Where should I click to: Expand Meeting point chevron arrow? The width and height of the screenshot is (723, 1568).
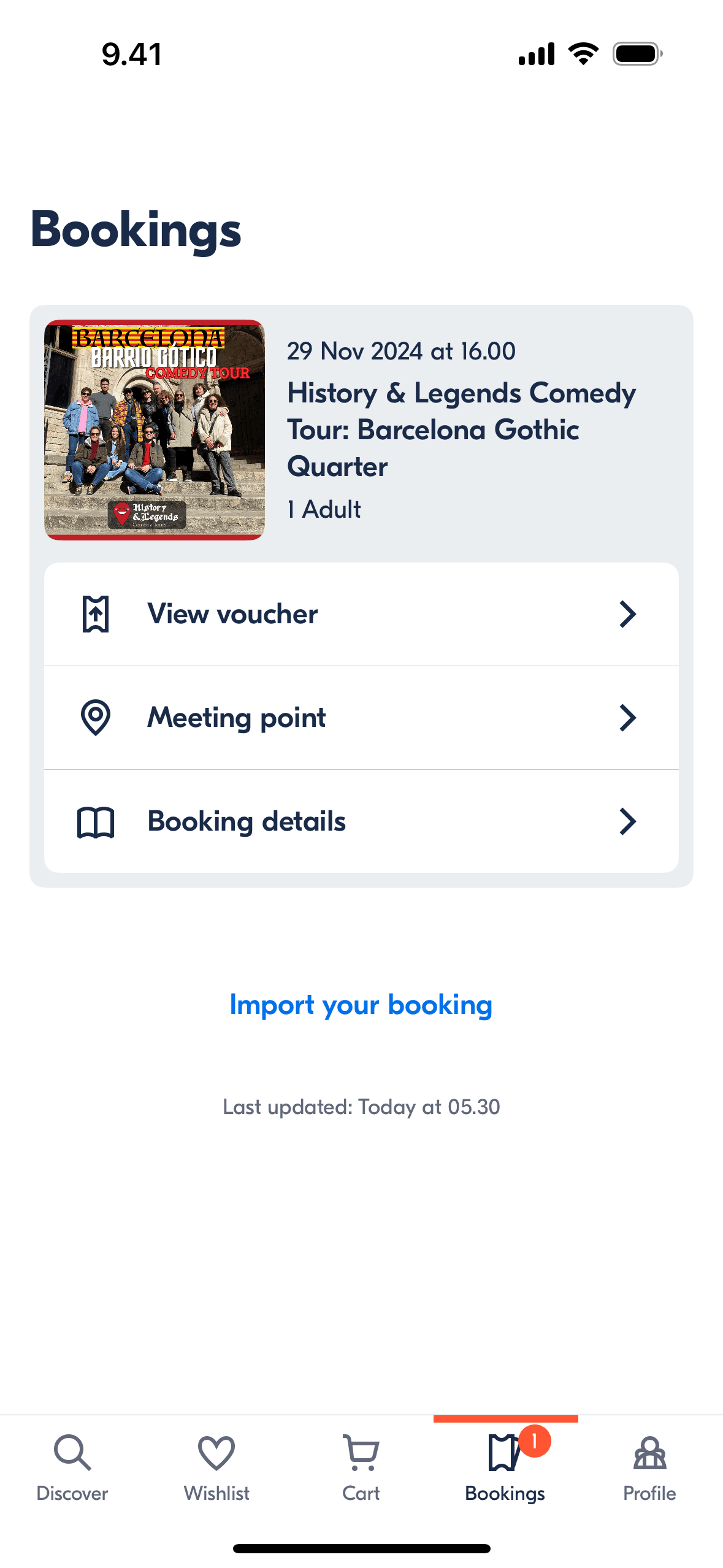(627, 717)
